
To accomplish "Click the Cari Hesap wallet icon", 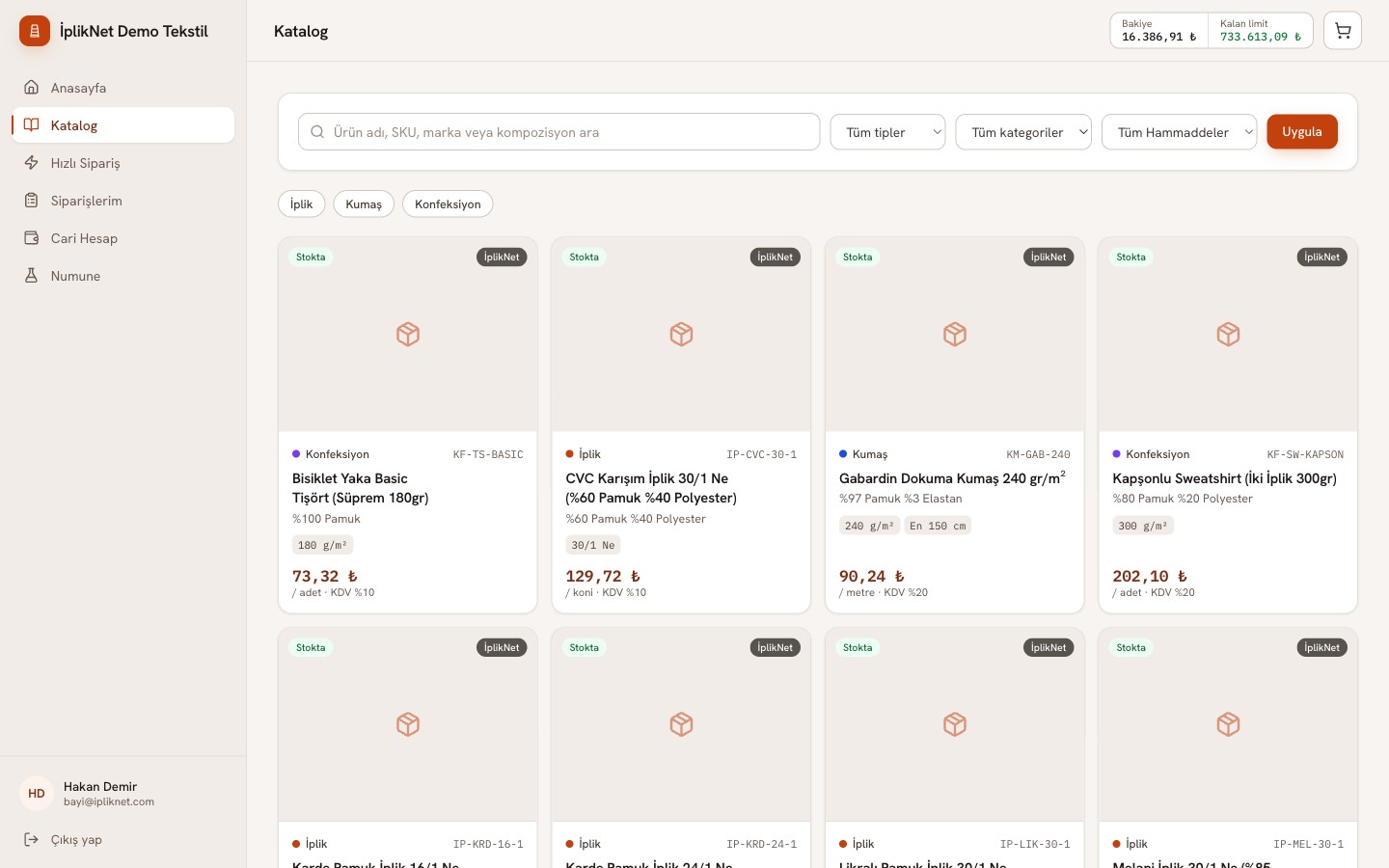I will (x=31, y=238).
